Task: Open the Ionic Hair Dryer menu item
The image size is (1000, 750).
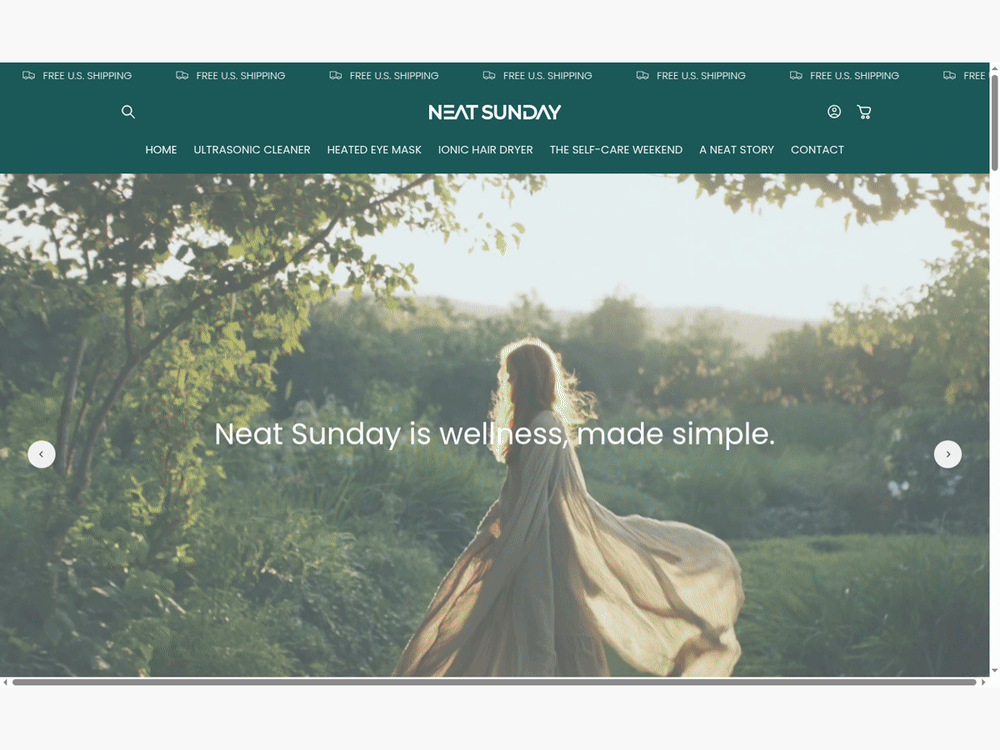Action: click(x=485, y=150)
